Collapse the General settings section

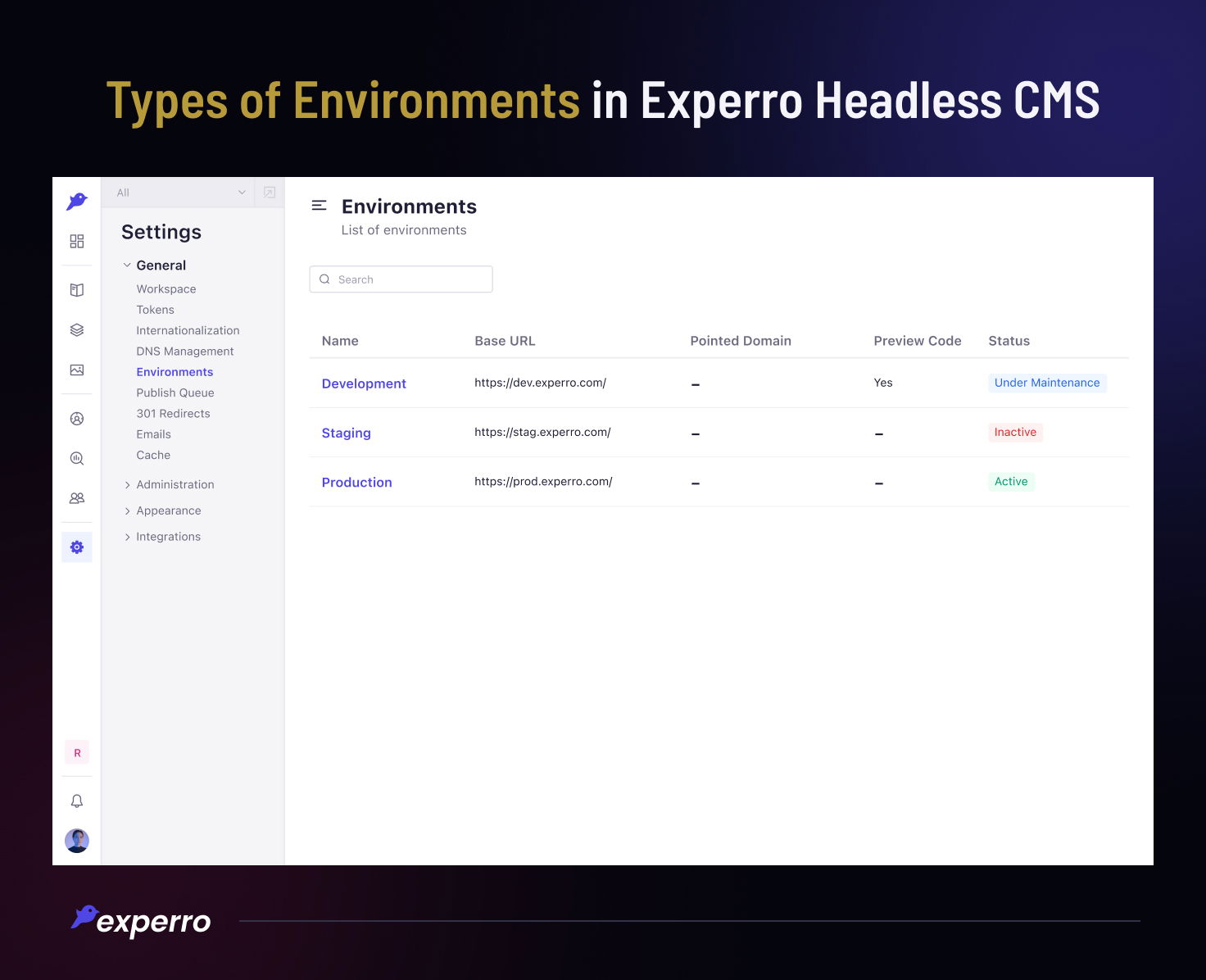coord(127,265)
